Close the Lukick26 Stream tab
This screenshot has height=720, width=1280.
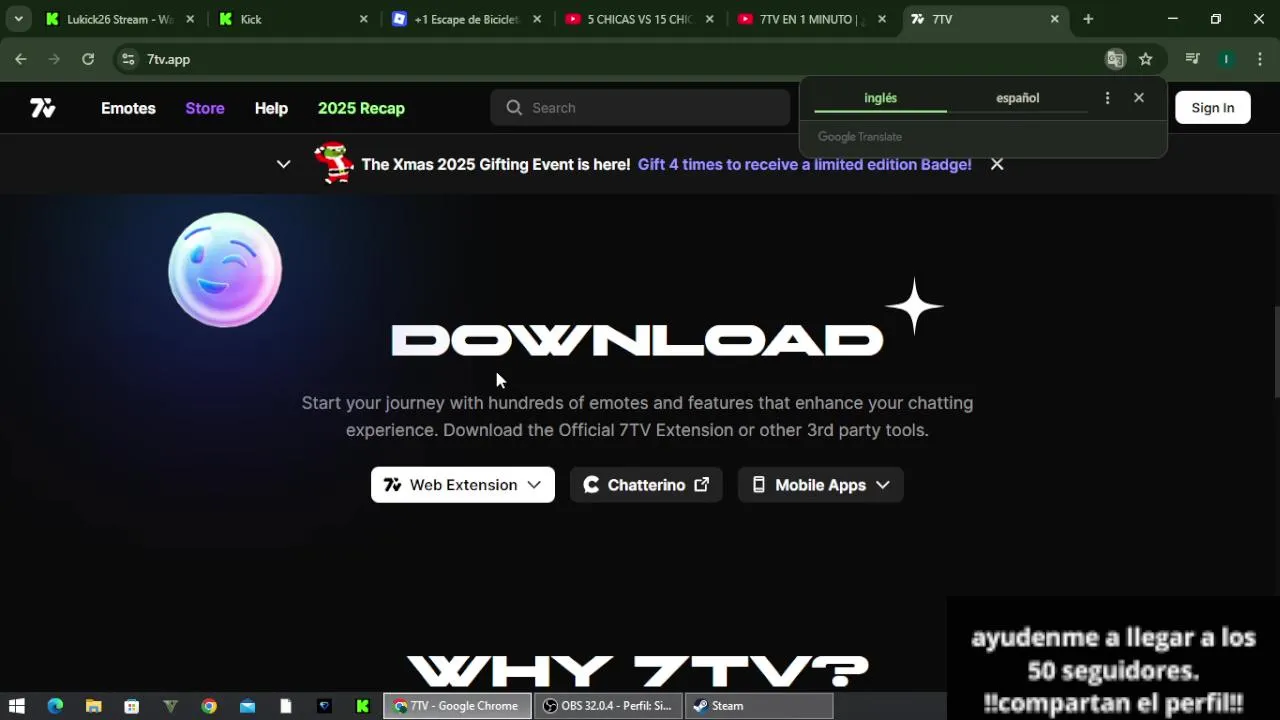click(190, 19)
